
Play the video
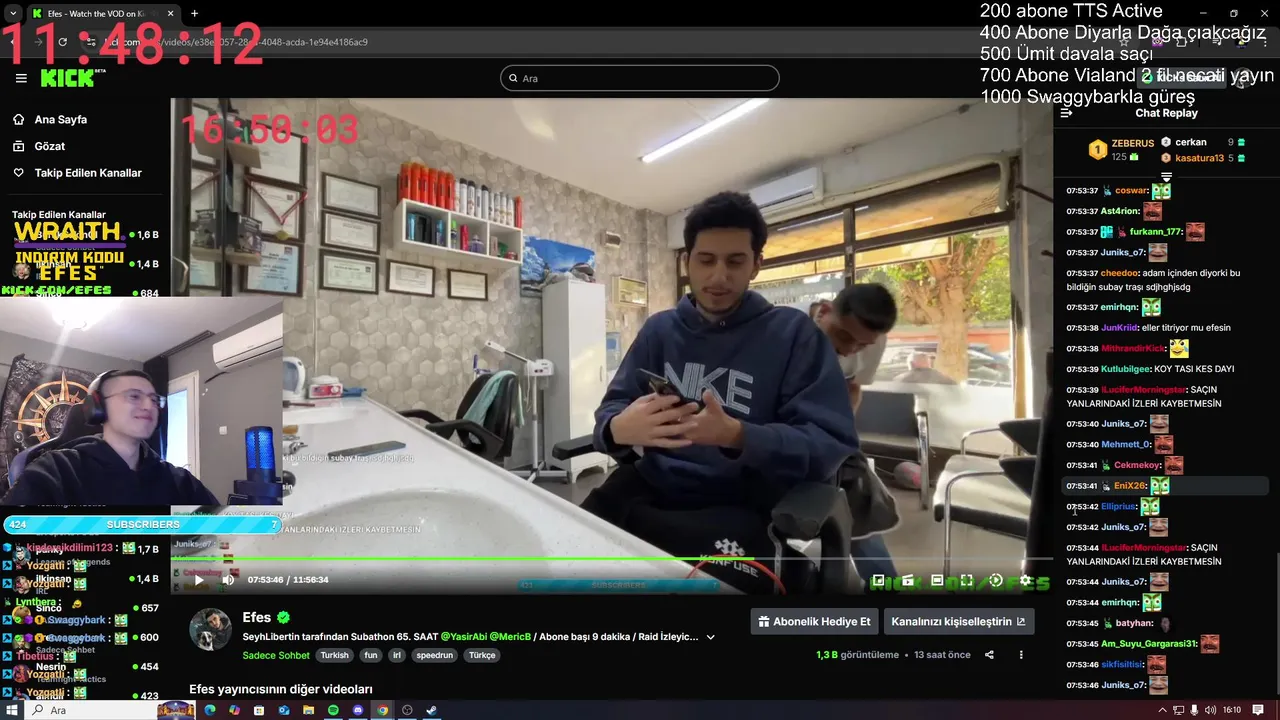pyautogui.click(x=199, y=580)
